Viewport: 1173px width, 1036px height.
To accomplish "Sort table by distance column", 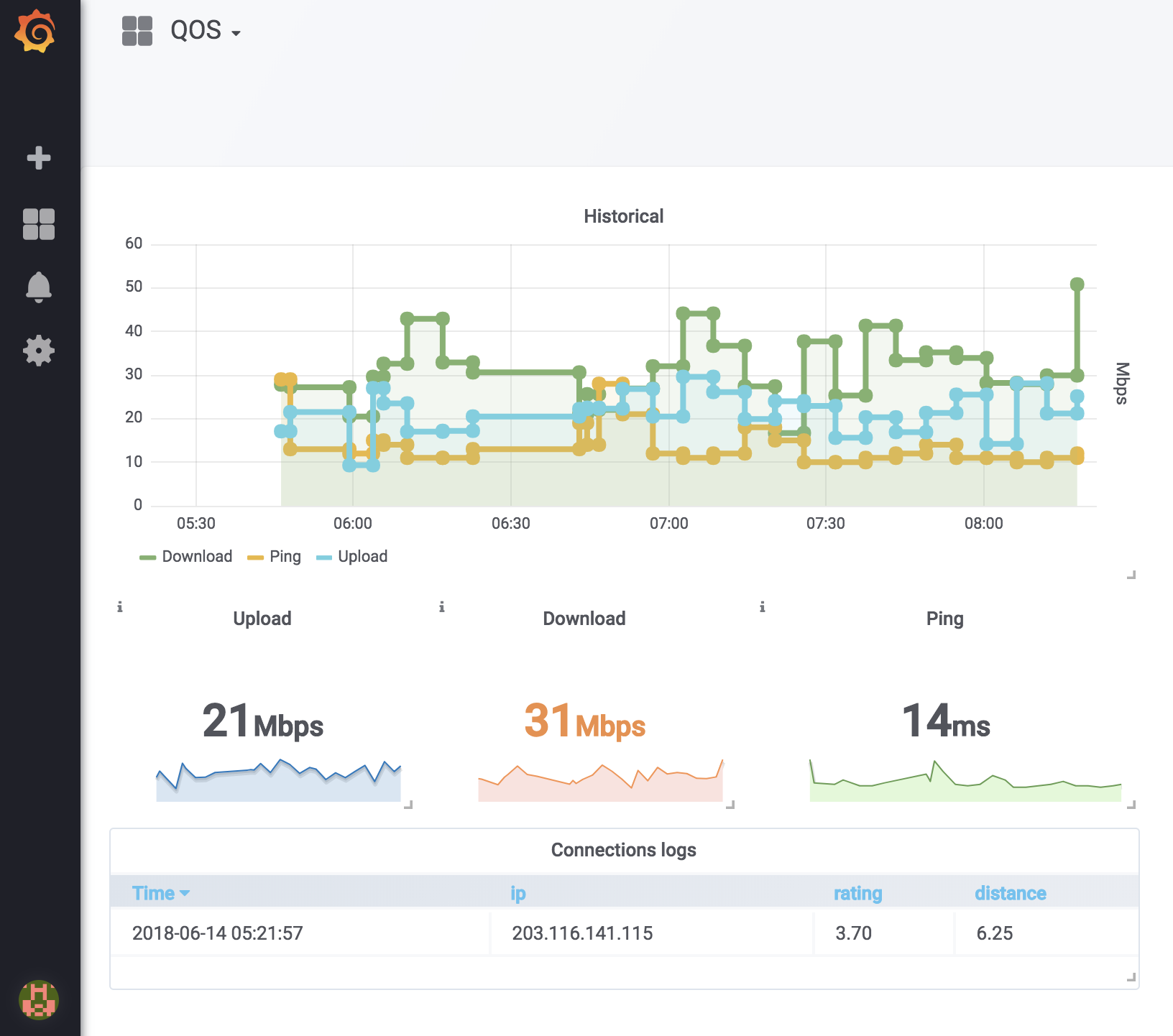I will (x=1010, y=893).
